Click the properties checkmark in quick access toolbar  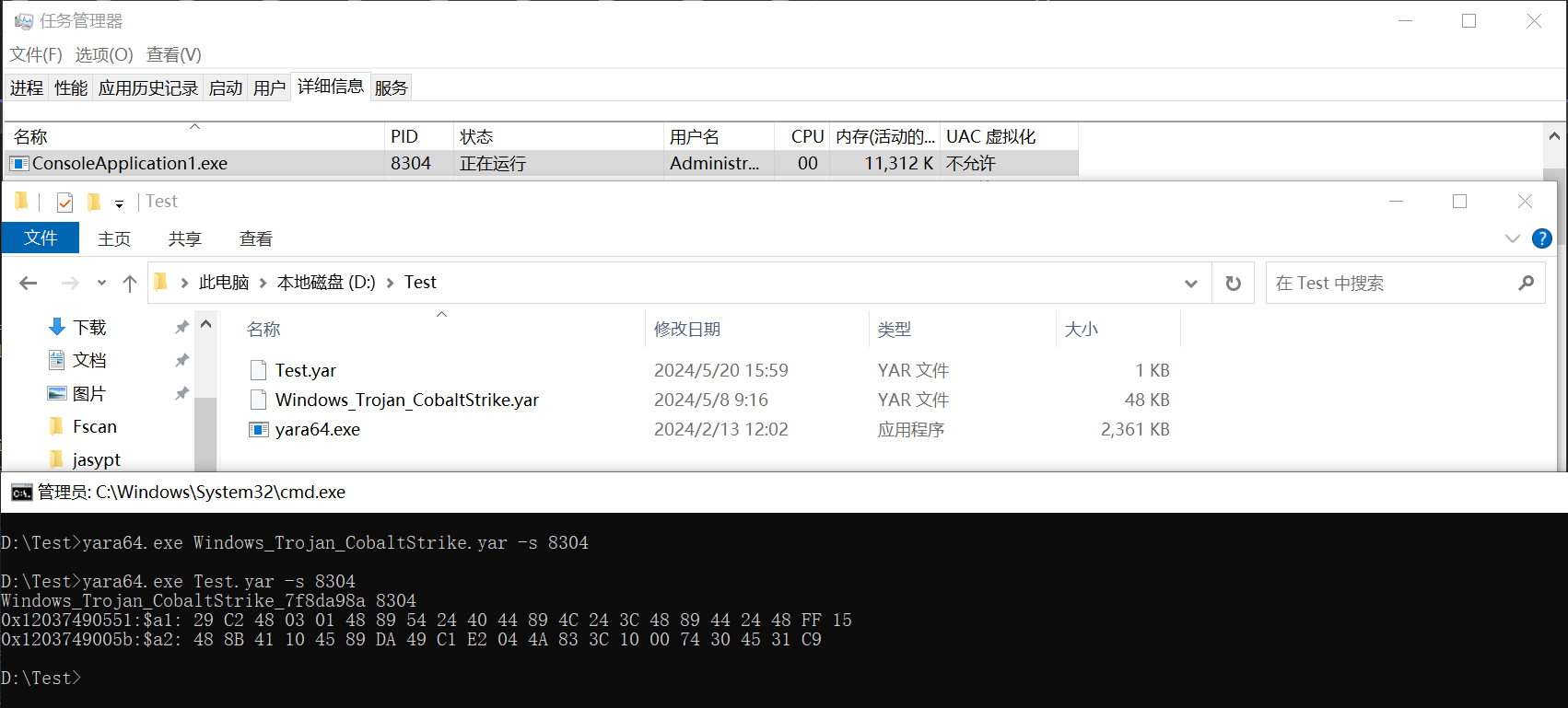64,202
